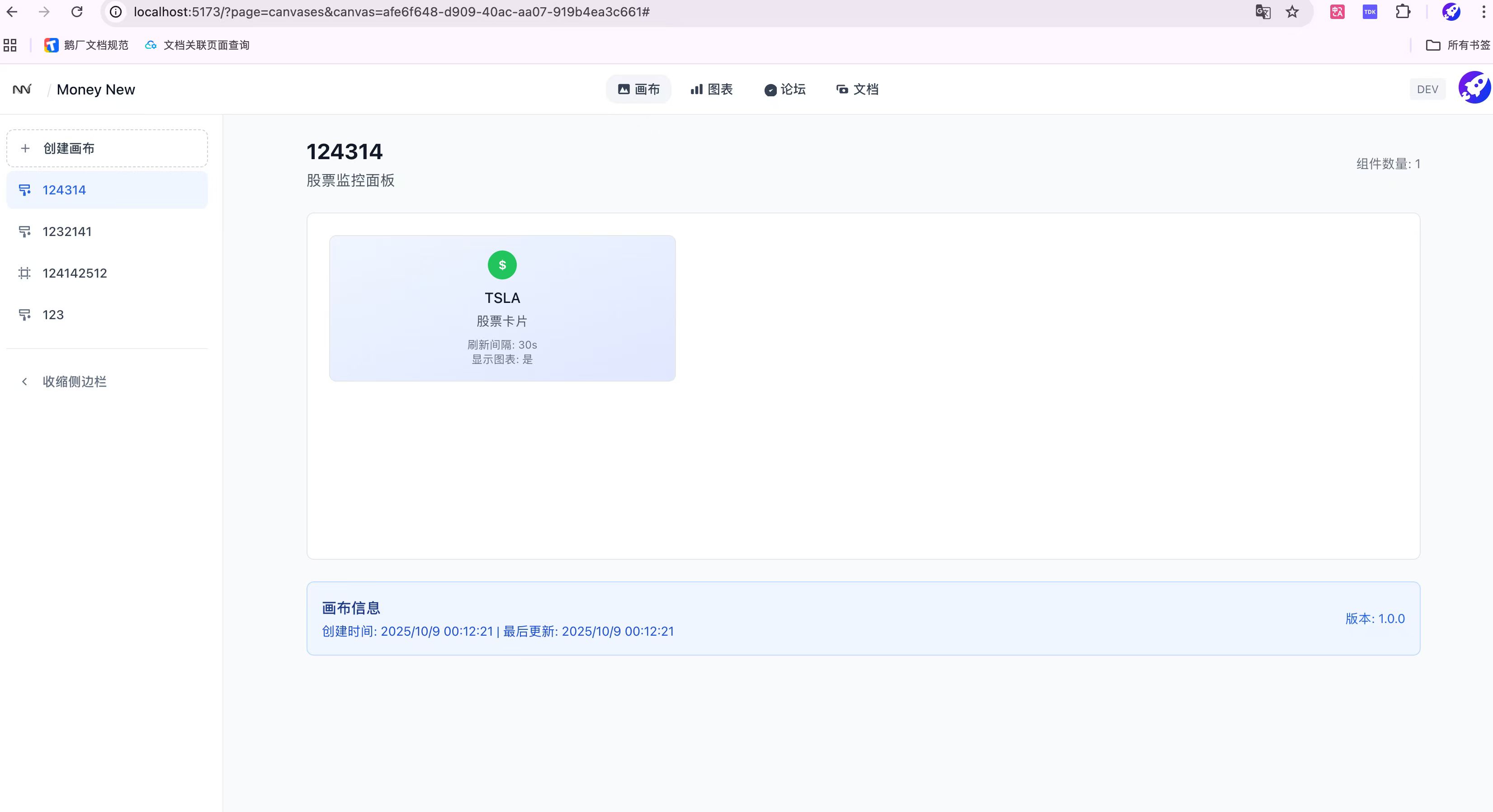Click the green dollar icon on TSLA card

click(x=502, y=265)
